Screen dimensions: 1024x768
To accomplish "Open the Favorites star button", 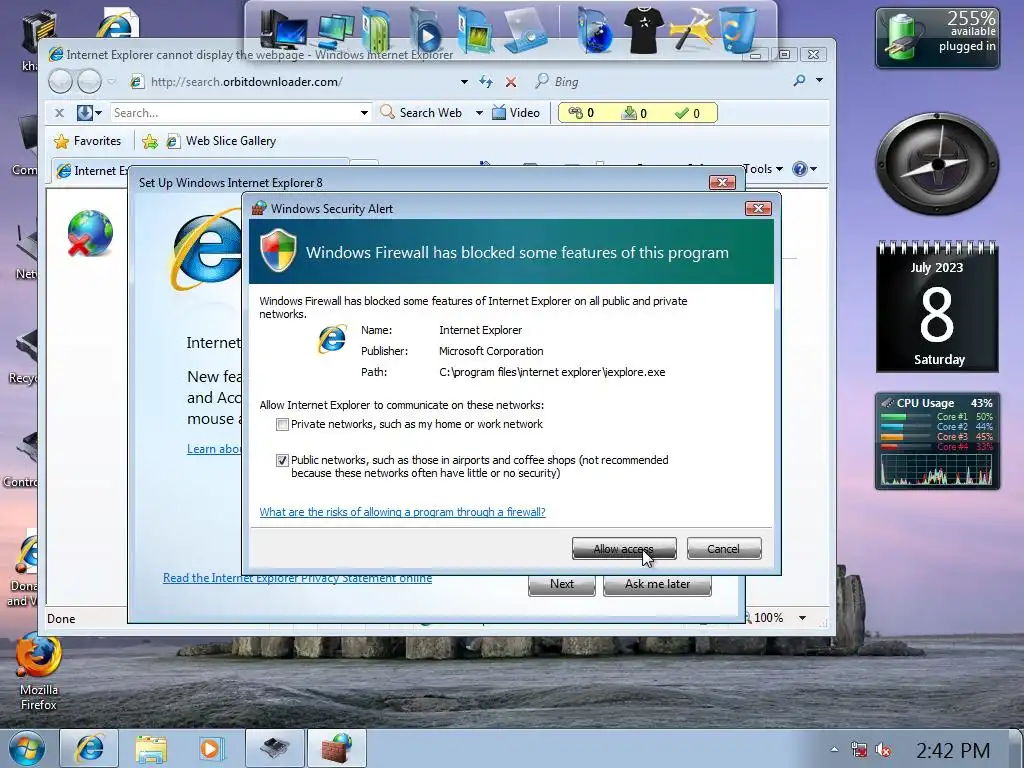I will [x=88, y=141].
